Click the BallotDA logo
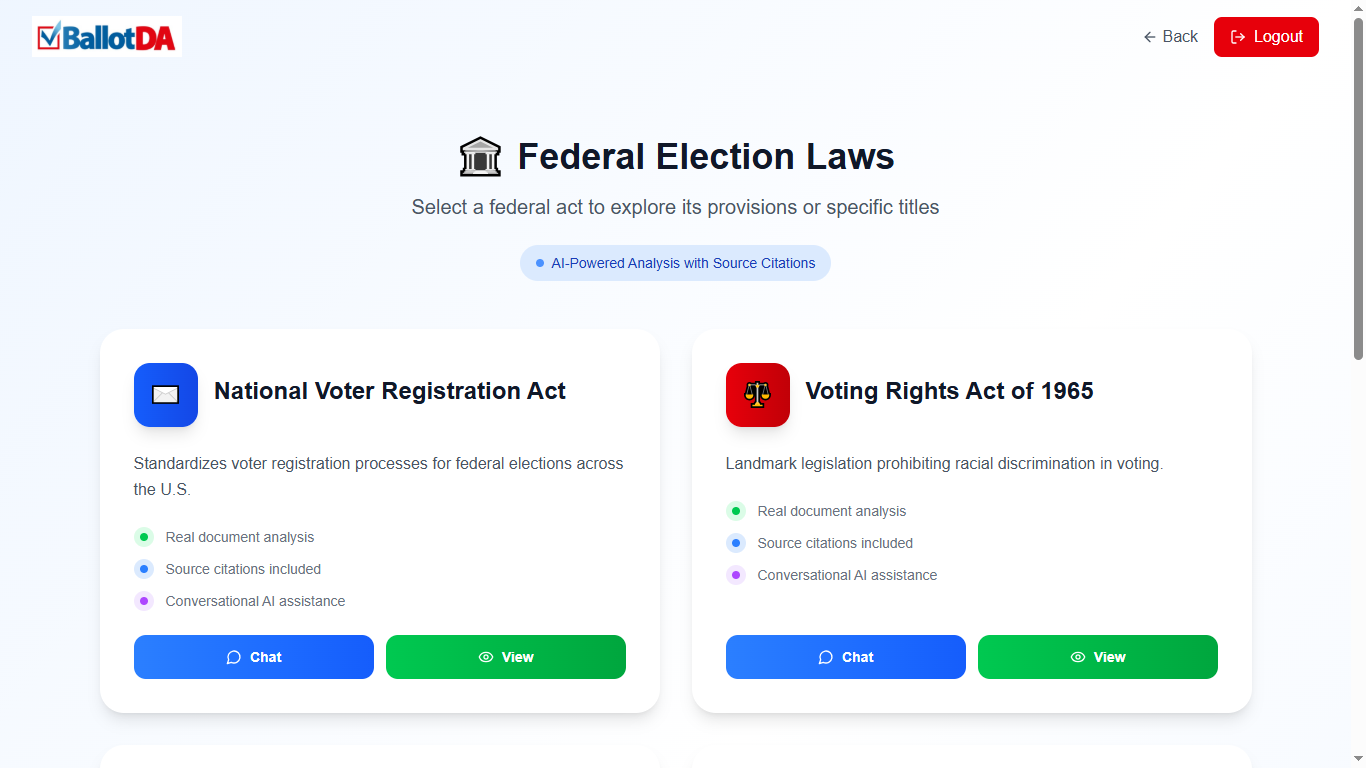 (x=107, y=37)
